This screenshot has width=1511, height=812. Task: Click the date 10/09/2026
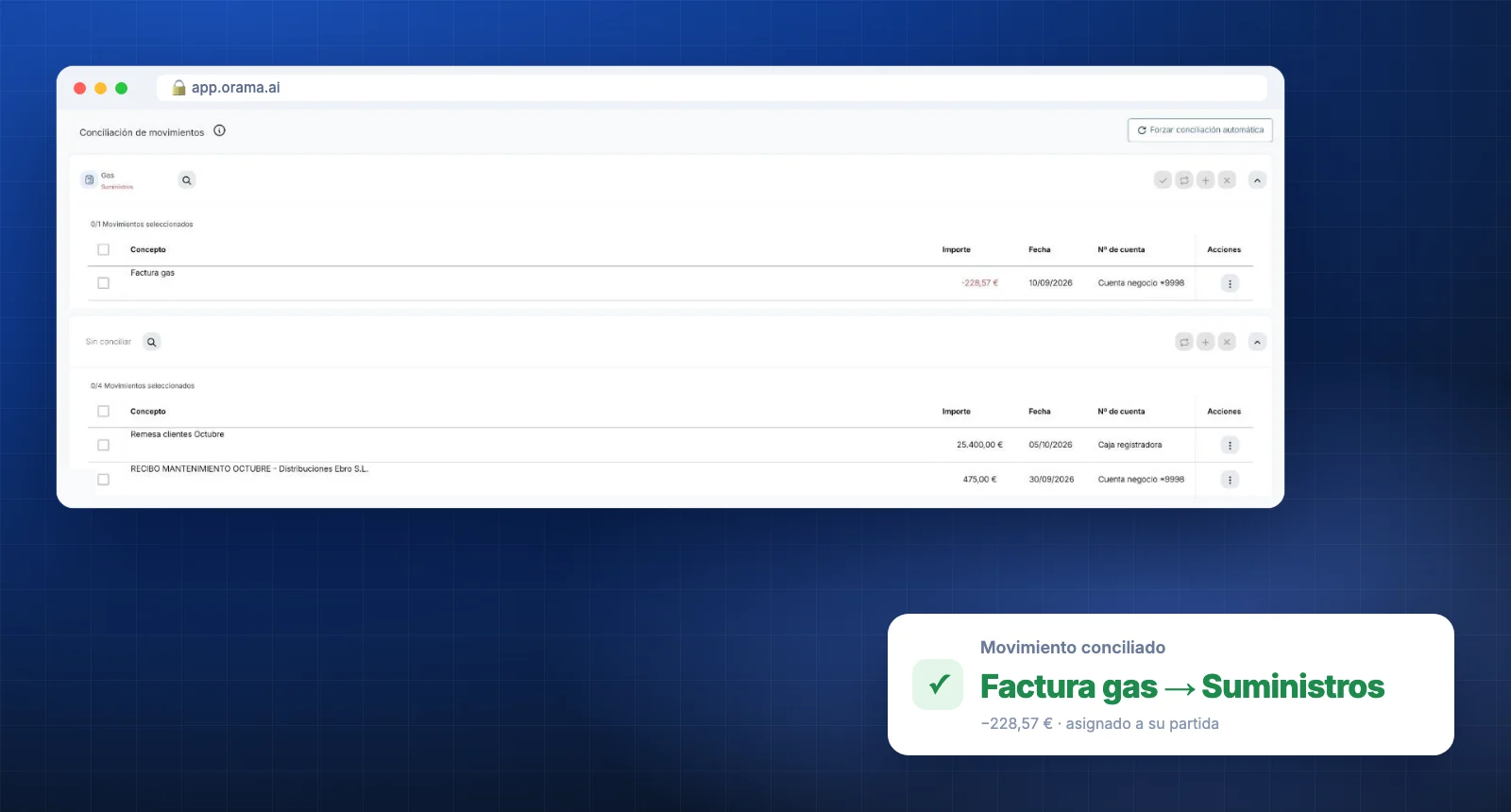tap(1050, 283)
